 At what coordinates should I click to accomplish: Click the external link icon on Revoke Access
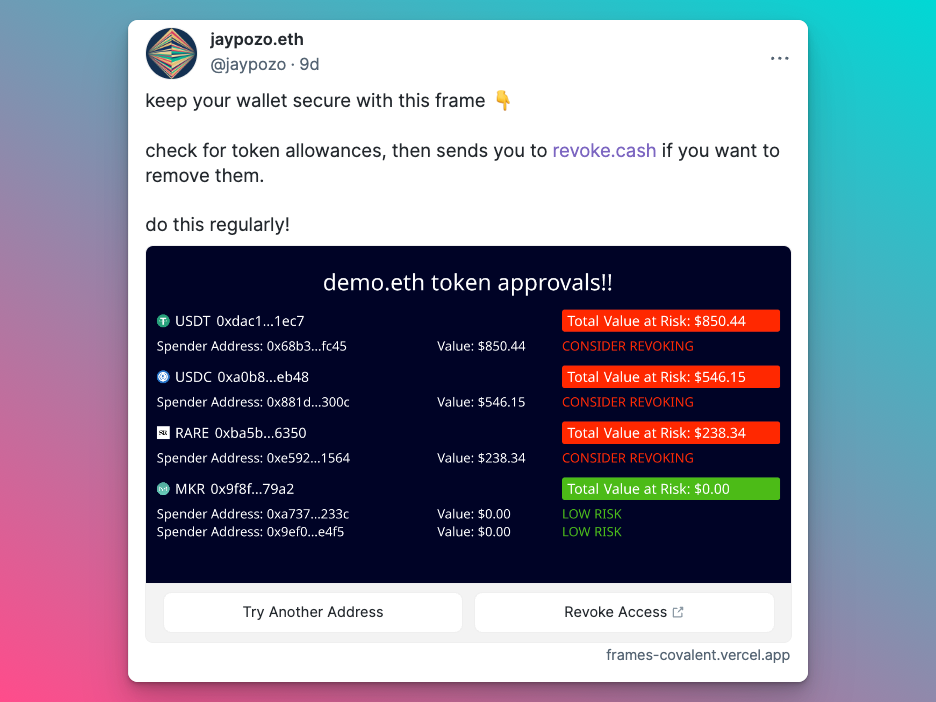pyautogui.click(x=678, y=612)
